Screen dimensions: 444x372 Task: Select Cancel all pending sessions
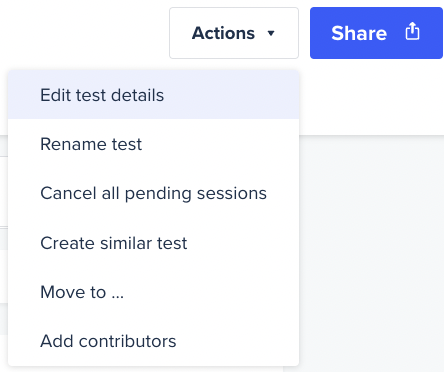(x=153, y=193)
